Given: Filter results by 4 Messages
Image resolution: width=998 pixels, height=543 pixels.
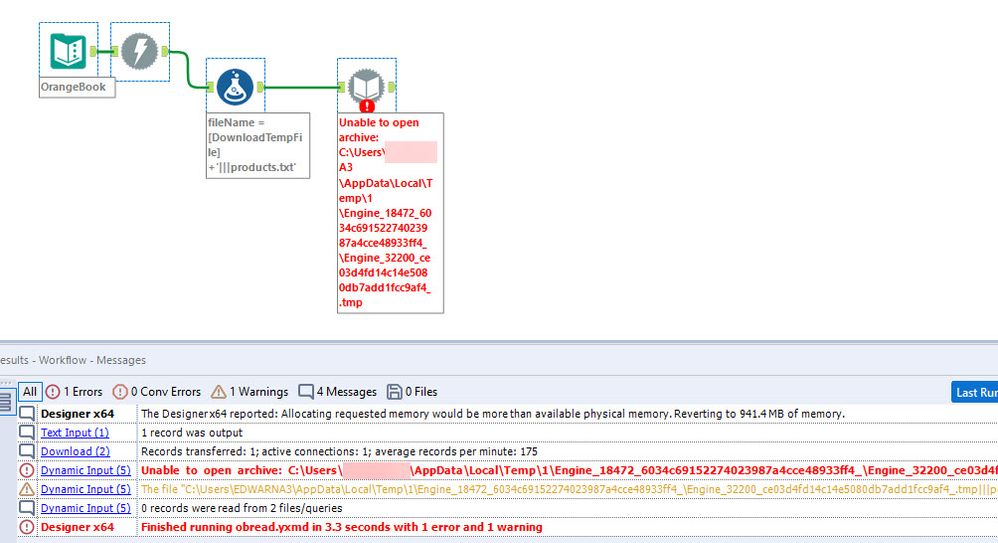Looking at the screenshot, I should coord(337,391).
